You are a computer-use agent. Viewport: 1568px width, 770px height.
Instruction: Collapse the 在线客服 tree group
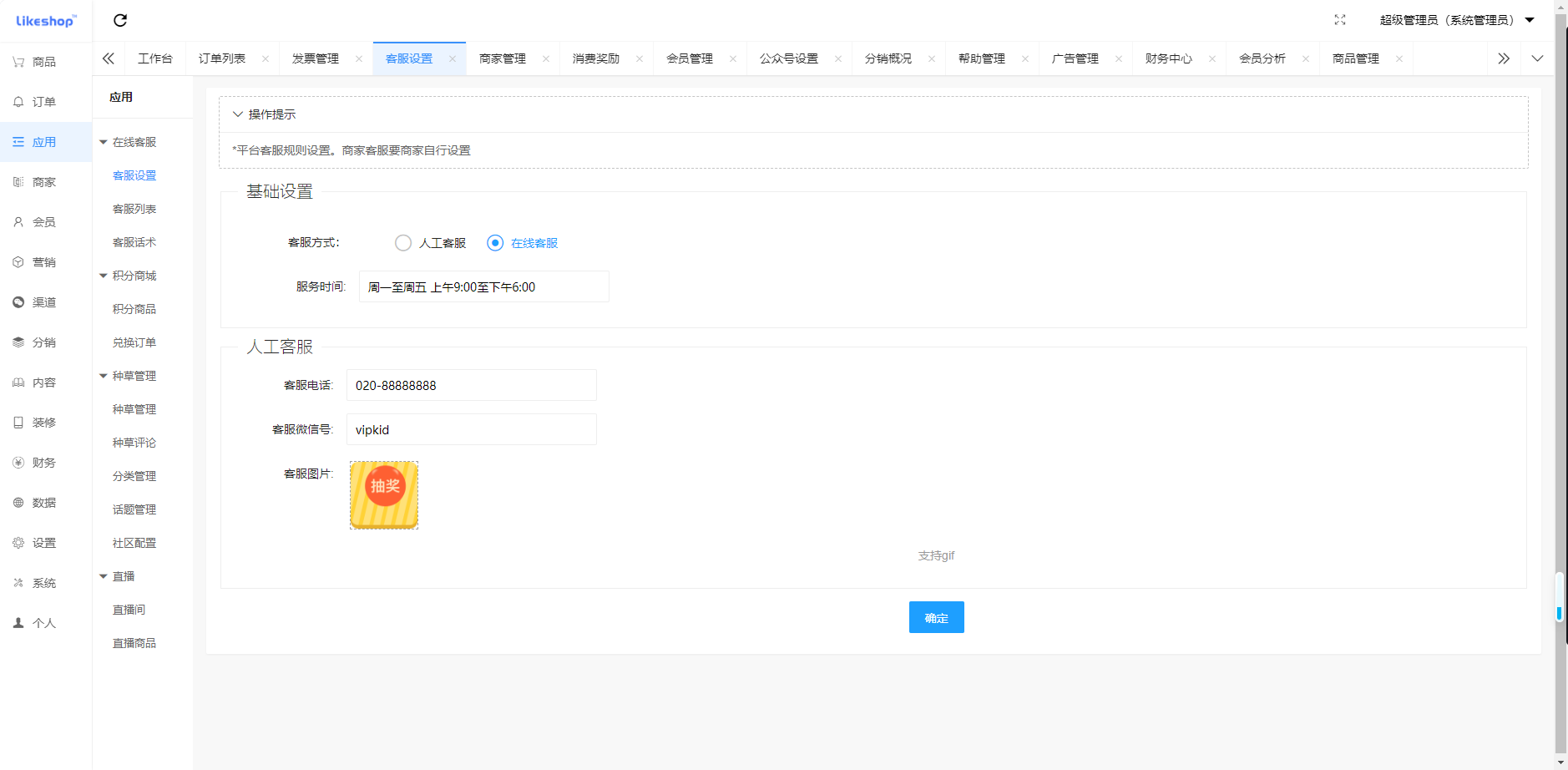(x=104, y=142)
